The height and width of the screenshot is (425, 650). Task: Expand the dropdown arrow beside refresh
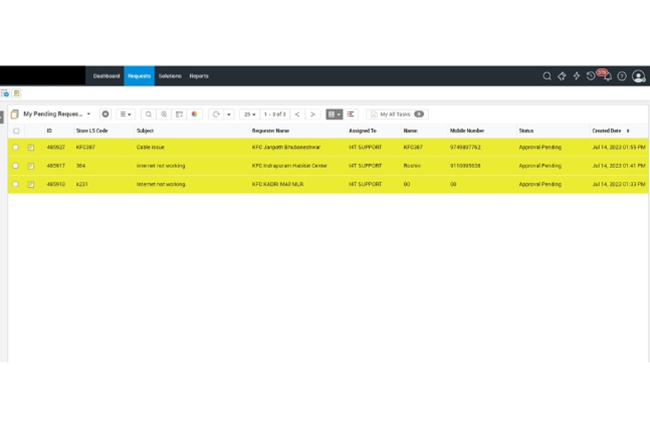click(229, 114)
